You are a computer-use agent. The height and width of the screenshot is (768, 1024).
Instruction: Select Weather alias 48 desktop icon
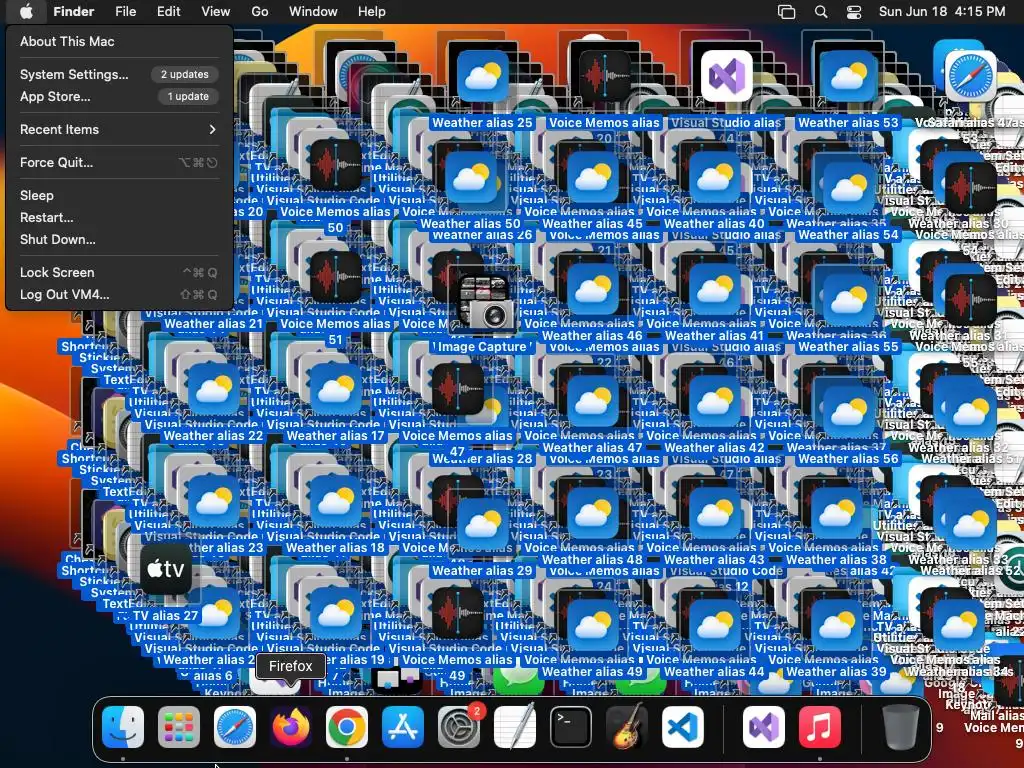[x=592, y=514]
